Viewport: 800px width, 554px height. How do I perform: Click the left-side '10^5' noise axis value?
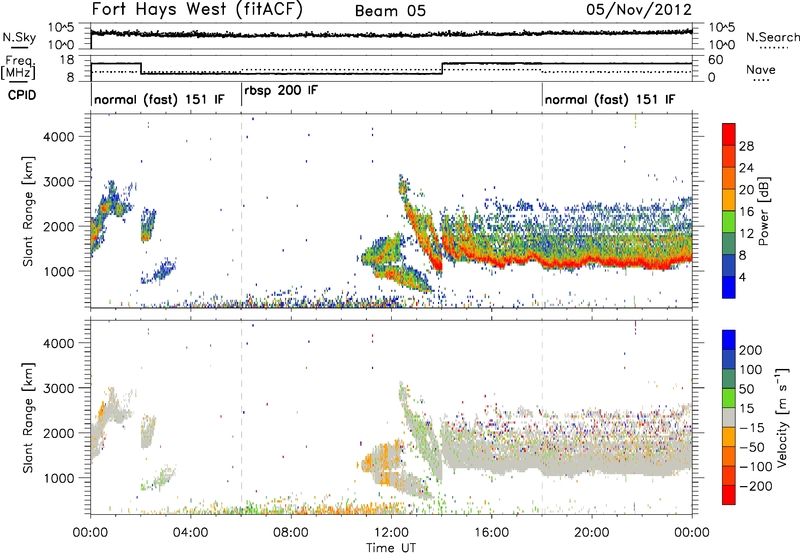click(61, 28)
